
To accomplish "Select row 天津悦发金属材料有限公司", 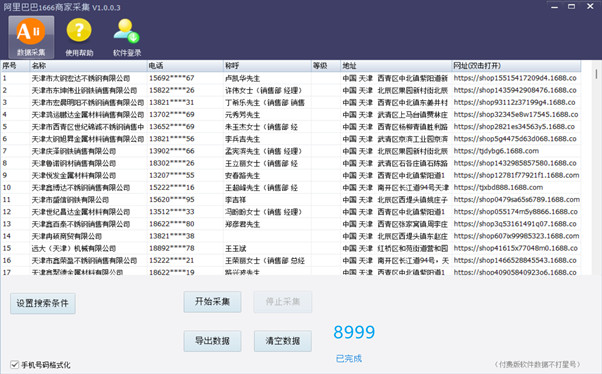I will pyautogui.click(x=291, y=175).
